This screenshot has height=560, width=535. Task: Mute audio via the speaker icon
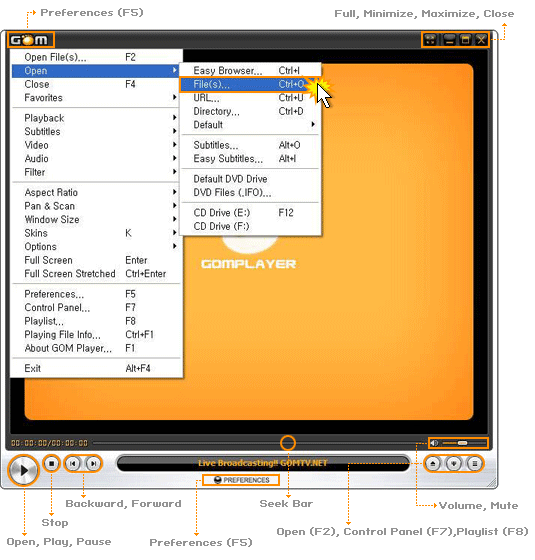[434, 443]
